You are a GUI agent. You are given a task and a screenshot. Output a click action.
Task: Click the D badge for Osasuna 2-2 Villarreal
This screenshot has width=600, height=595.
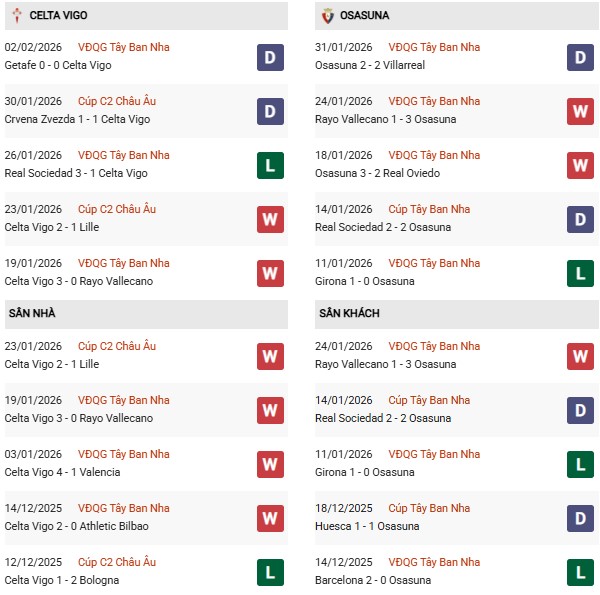pyautogui.click(x=581, y=57)
